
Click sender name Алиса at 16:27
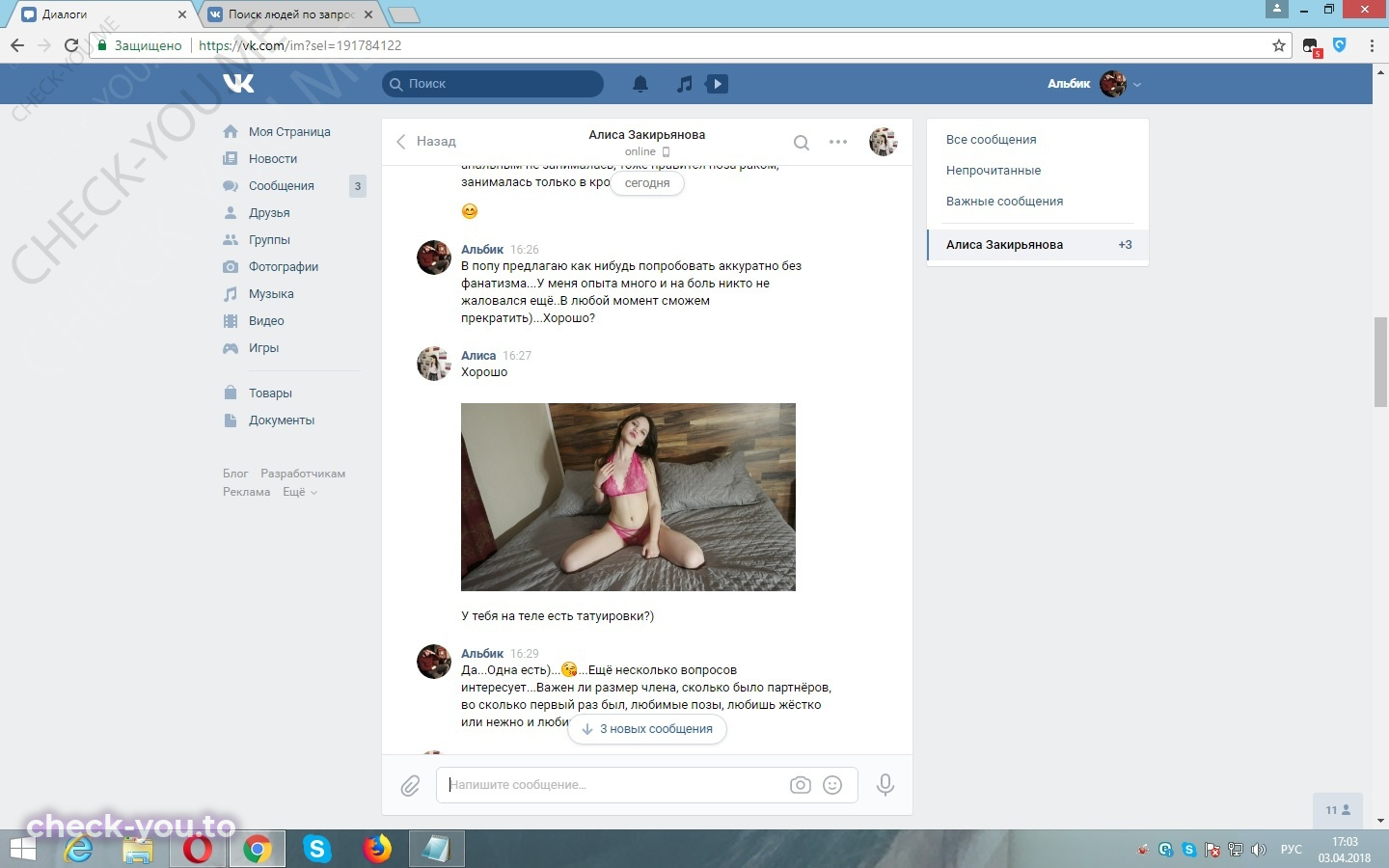(x=478, y=356)
